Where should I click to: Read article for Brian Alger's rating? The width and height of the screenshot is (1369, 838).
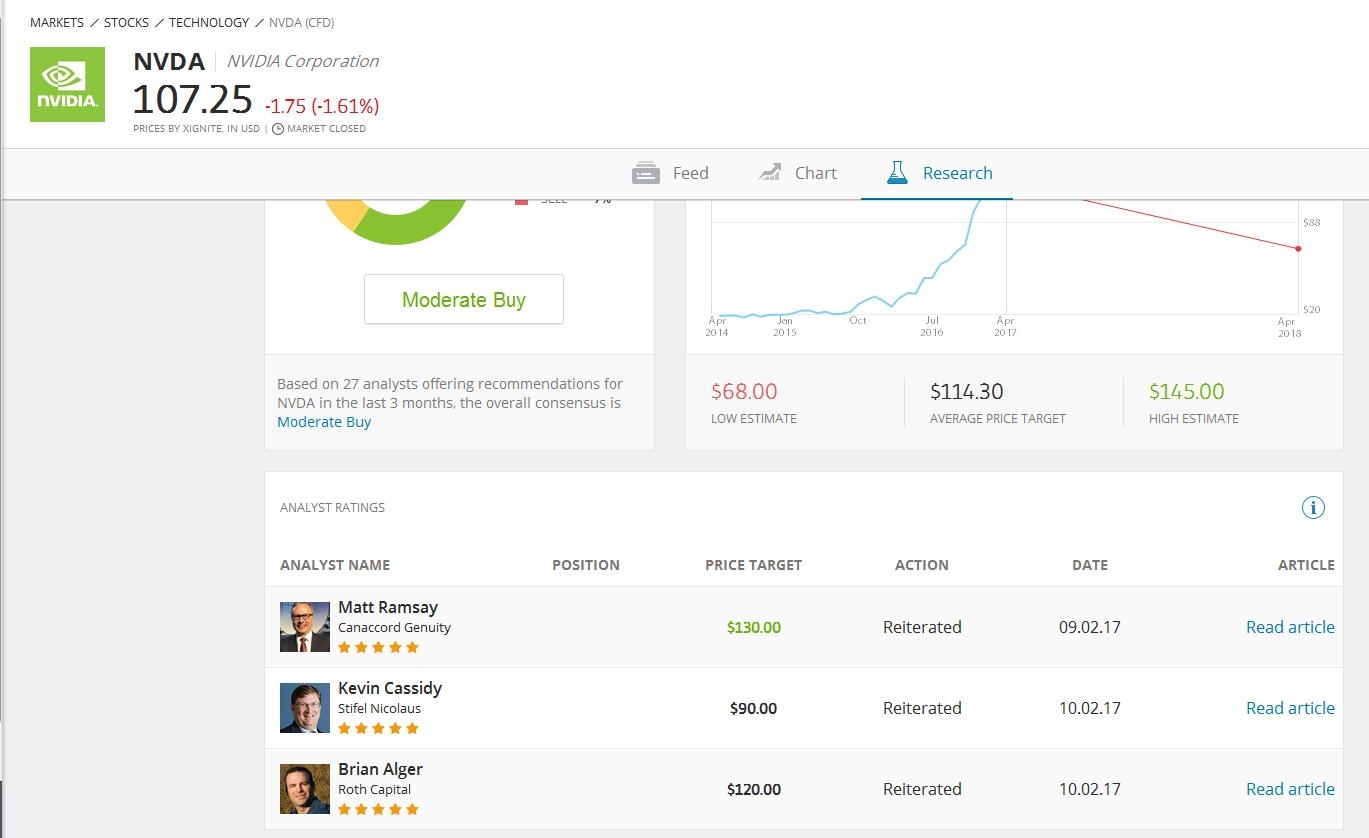pyautogui.click(x=1290, y=789)
